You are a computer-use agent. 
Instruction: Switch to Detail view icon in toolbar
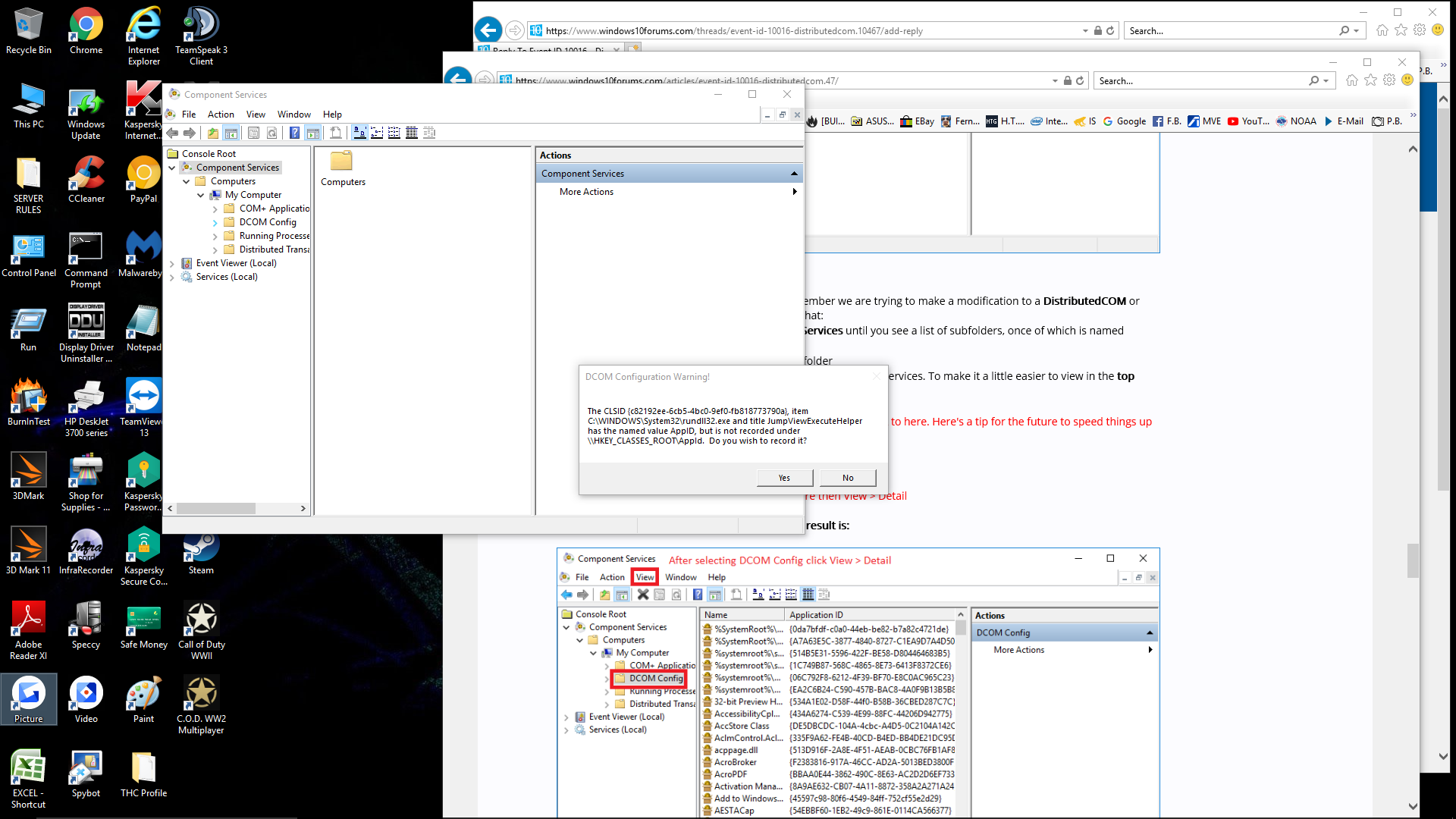click(x=412, y=133)
